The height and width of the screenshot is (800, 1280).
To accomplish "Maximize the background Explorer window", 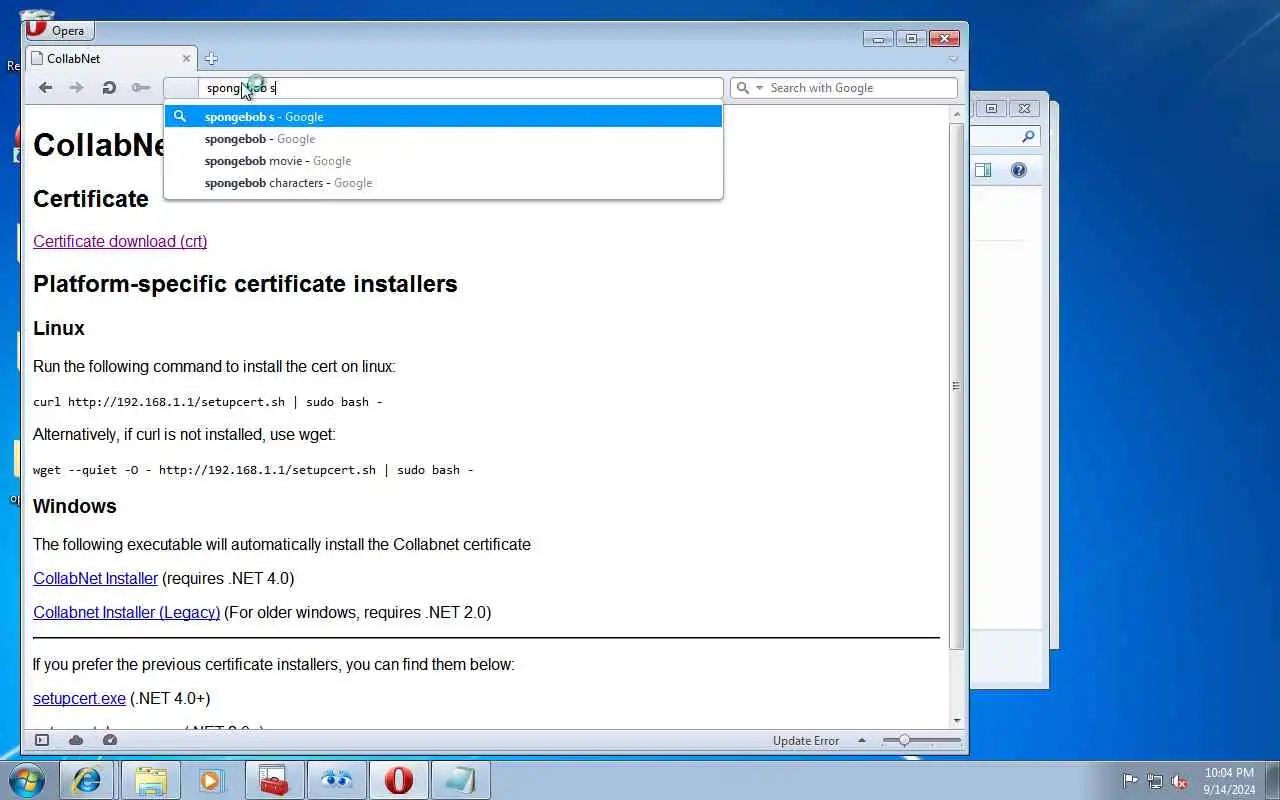I will [991, 108].
